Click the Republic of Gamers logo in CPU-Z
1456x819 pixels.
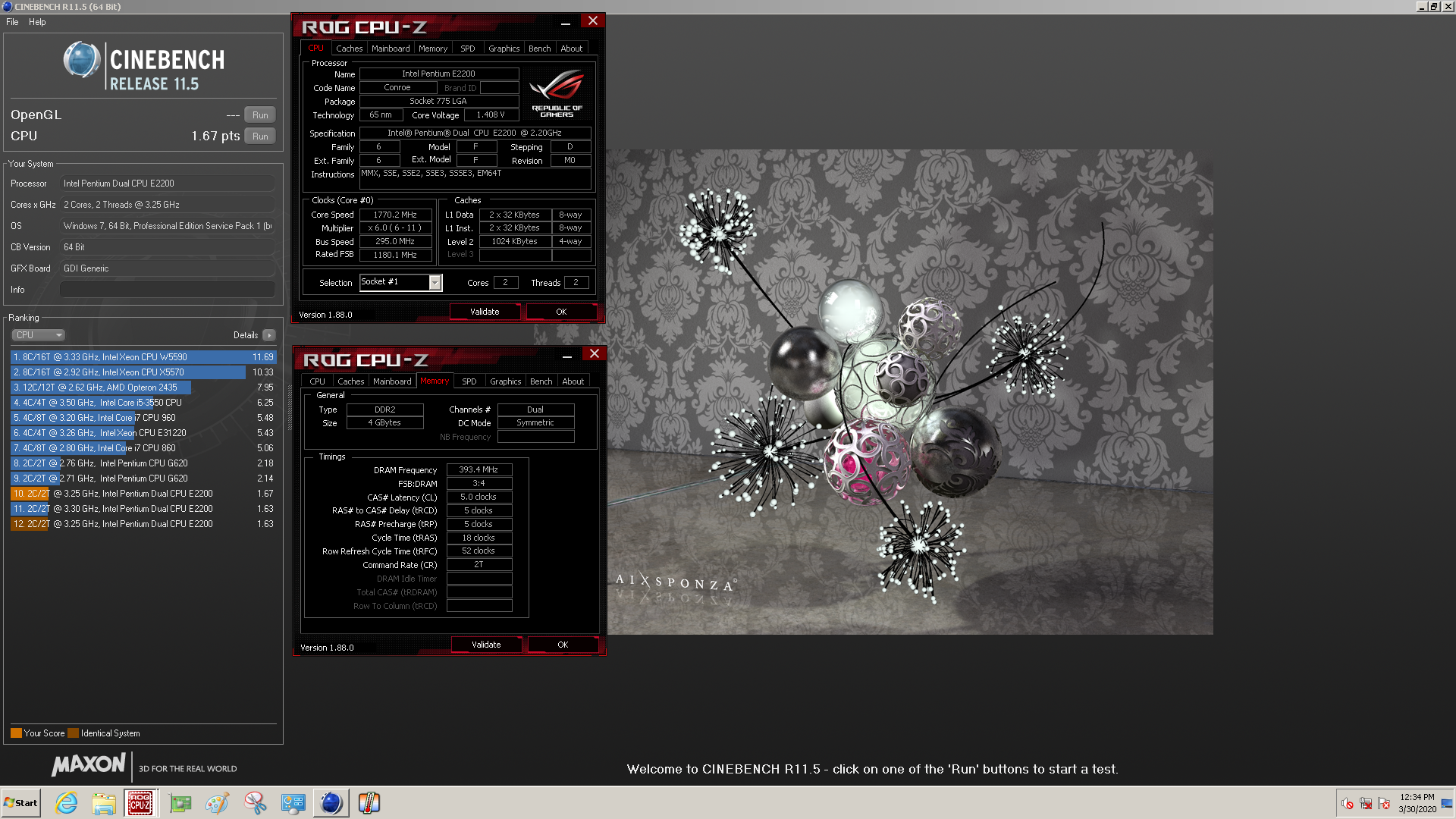pyautogui.click(x=557, y=93)
